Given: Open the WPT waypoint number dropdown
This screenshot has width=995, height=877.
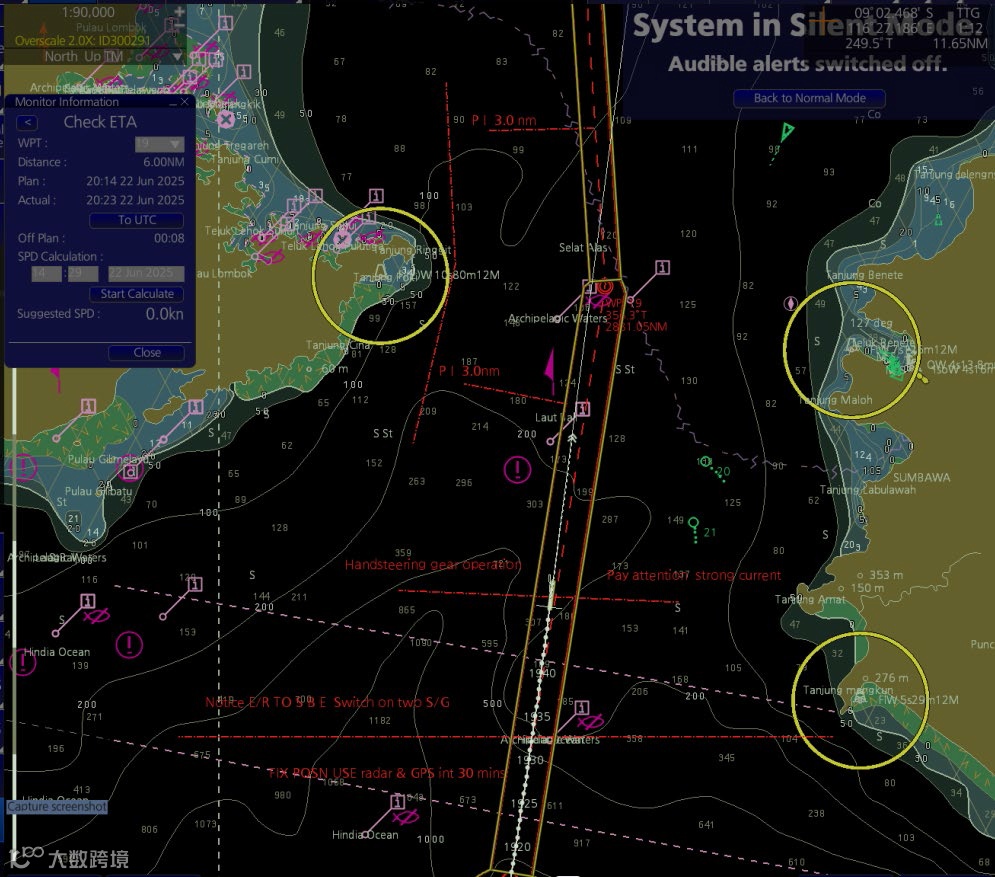Looking at the screenshot, I should click(x=159, y=143).
